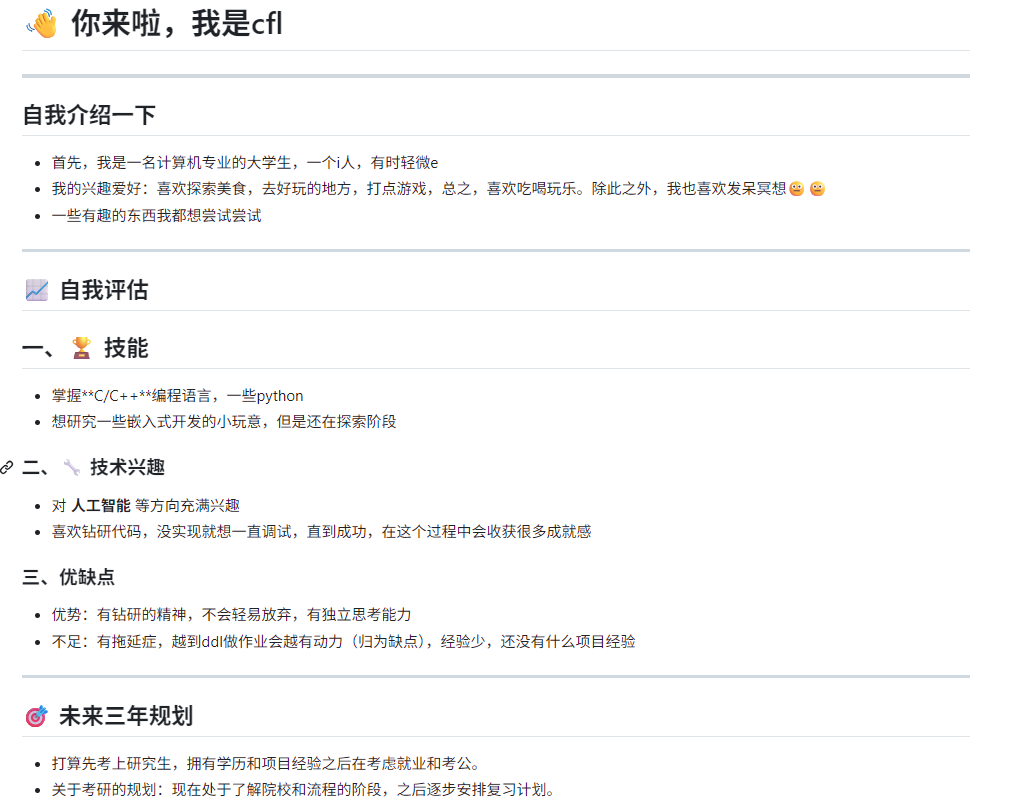This screenshot has width=1034, height=806.
Task: Click the dart emoji beside 未来三年规划
Action: (36, 715)
